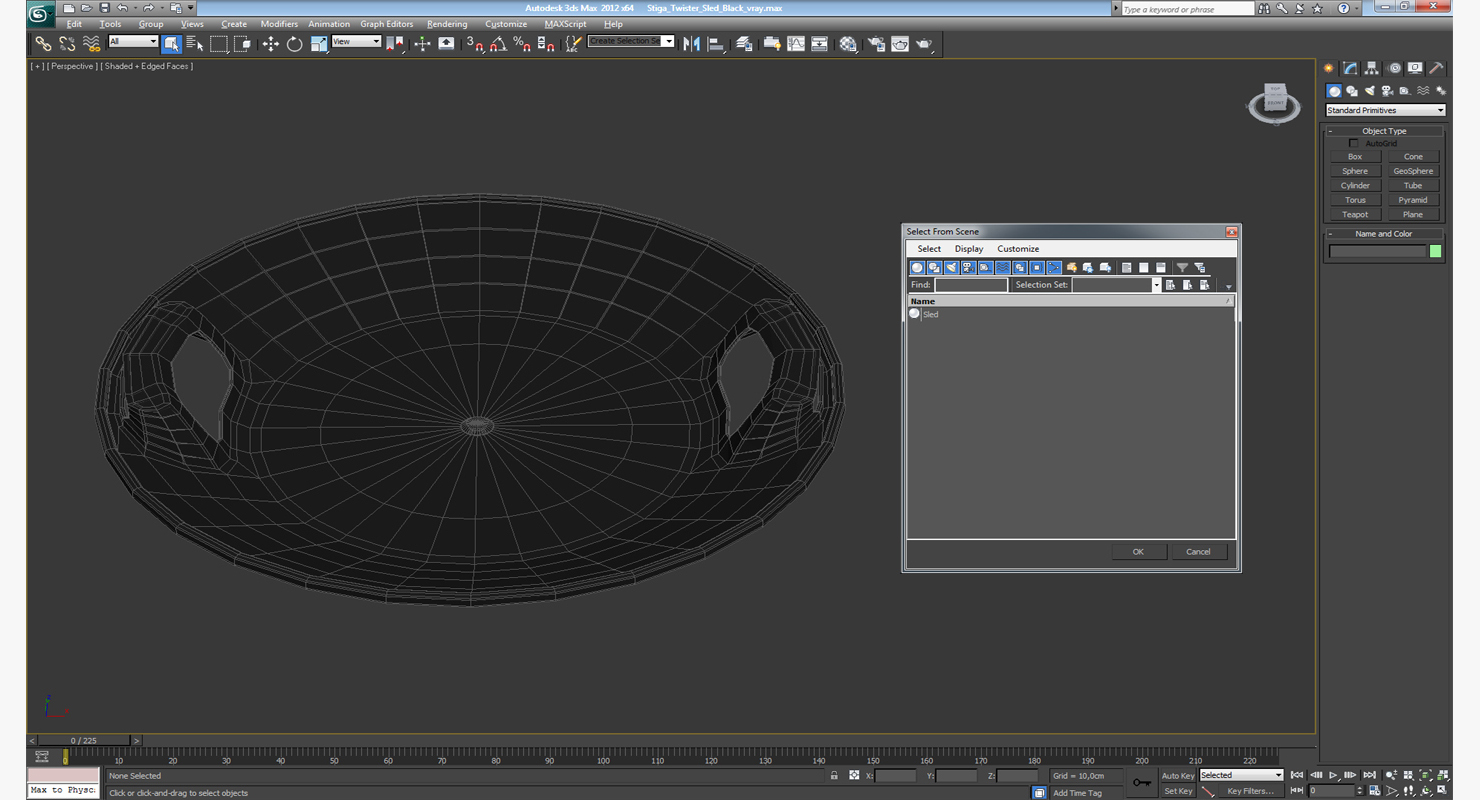Open the Display menu in dialog
Image resolution: width=1480 pixels, height=800 pixels.
[968, 249]
